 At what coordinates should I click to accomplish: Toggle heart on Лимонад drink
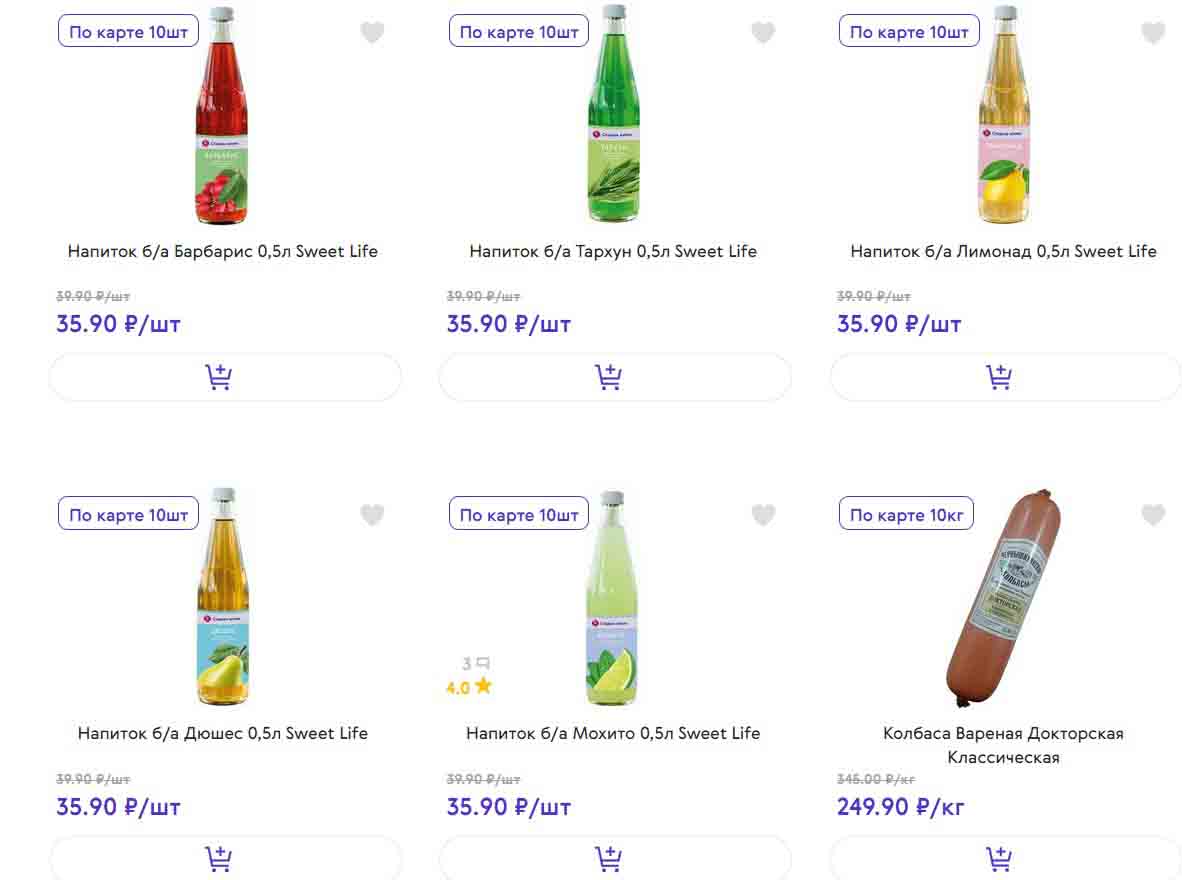coord(1153,33)
